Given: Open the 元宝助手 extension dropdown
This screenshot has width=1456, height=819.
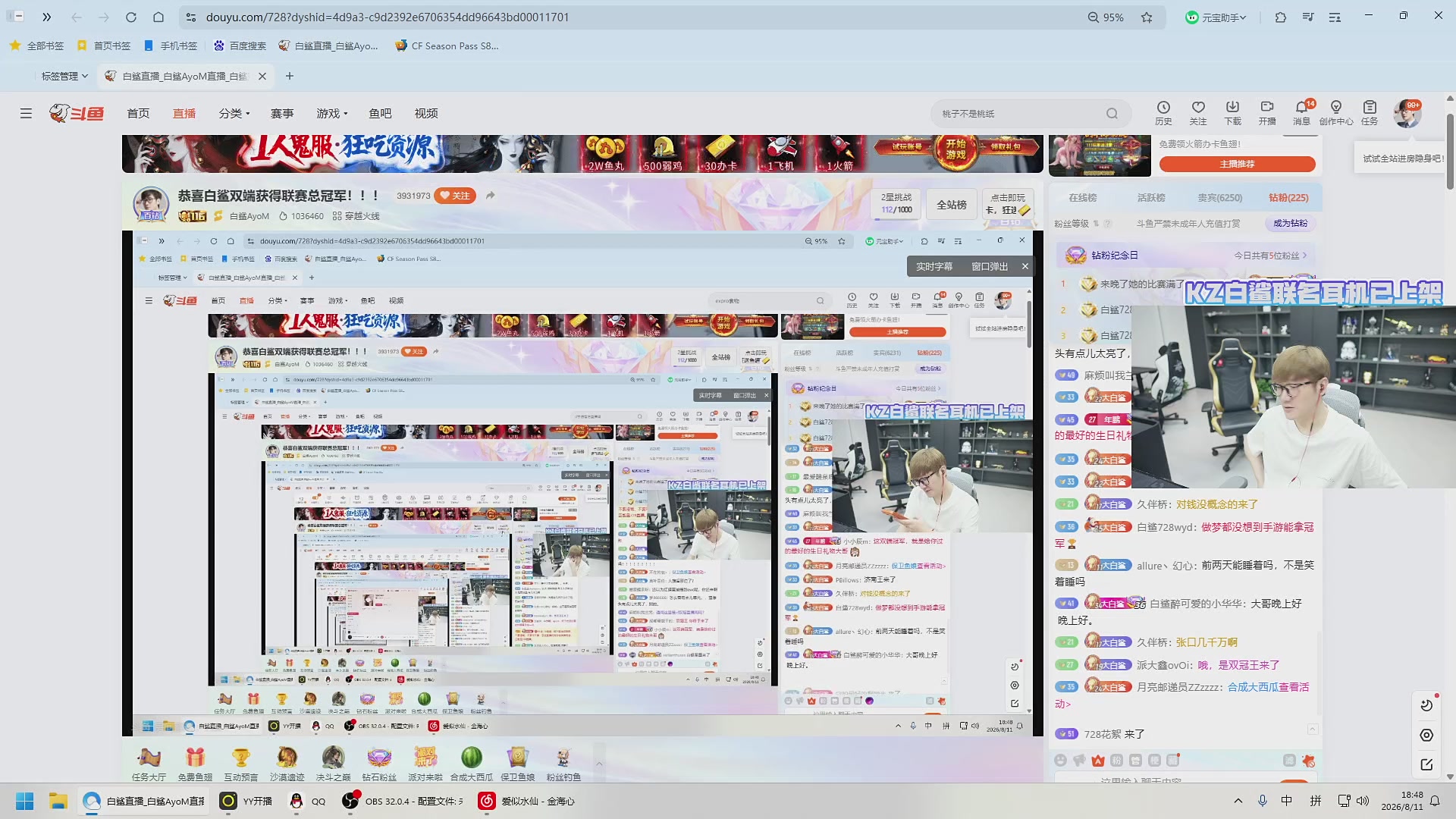Looking at the screenshot, I should click(1216, 17).
